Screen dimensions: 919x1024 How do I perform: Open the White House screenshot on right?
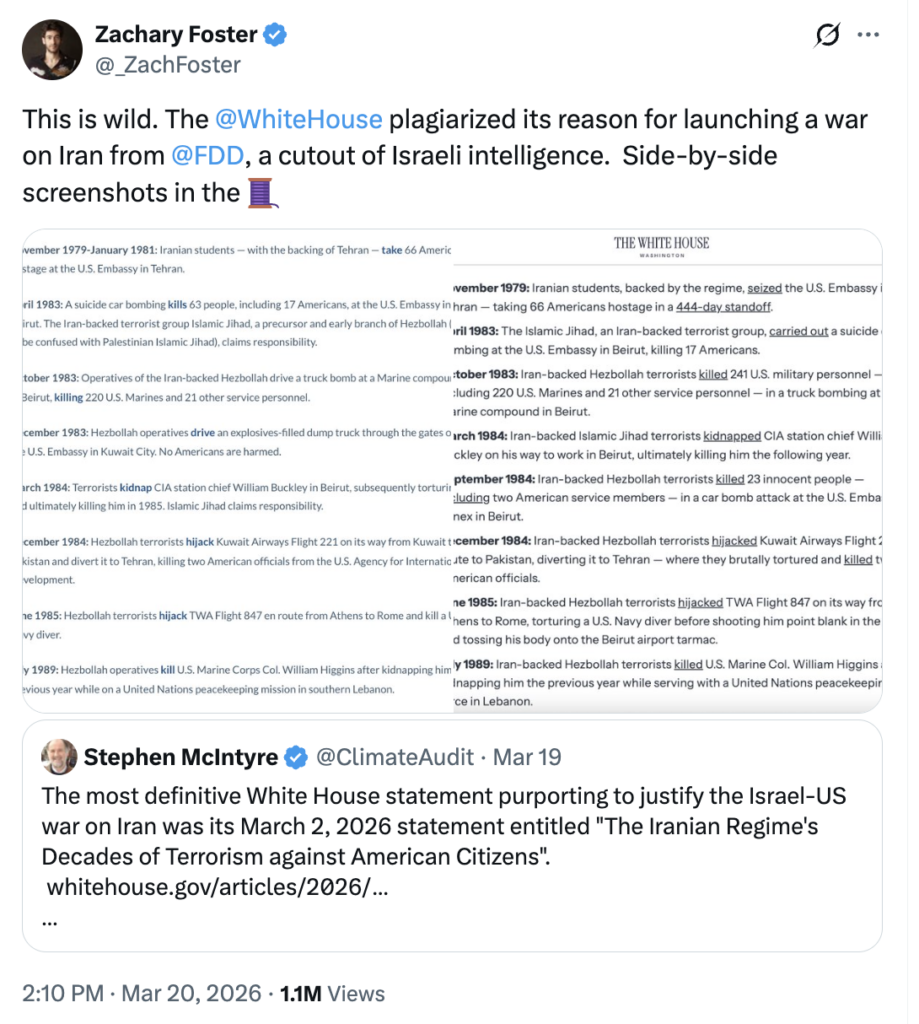668,470
